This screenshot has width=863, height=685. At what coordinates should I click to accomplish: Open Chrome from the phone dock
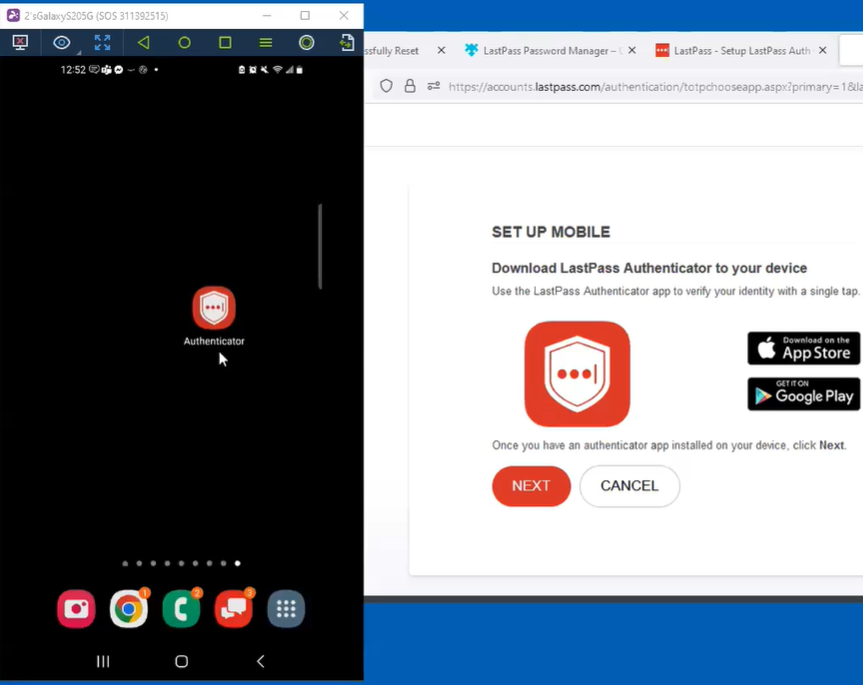click(128, 609)
